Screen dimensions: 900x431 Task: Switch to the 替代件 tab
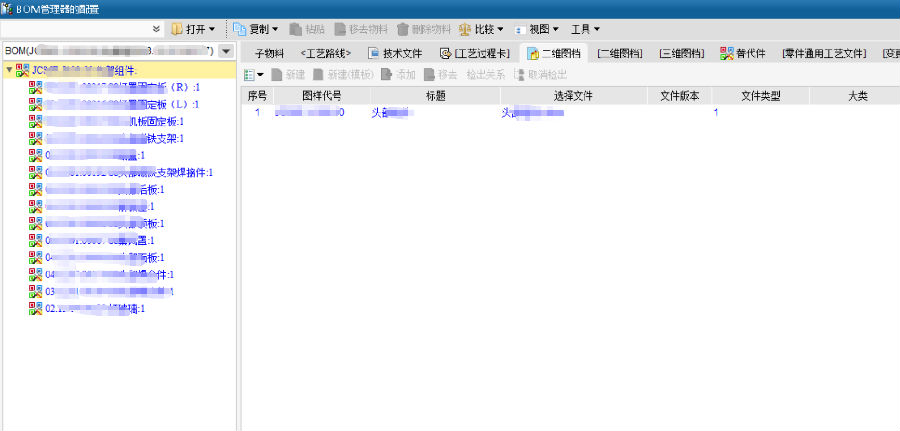(743, 53)
